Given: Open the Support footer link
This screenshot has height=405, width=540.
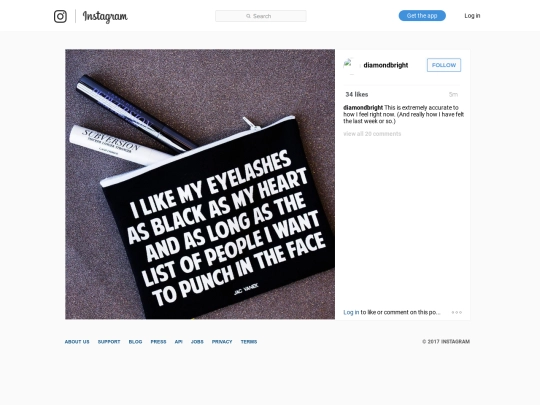Looking at the screenshot, I should point(109,342).
